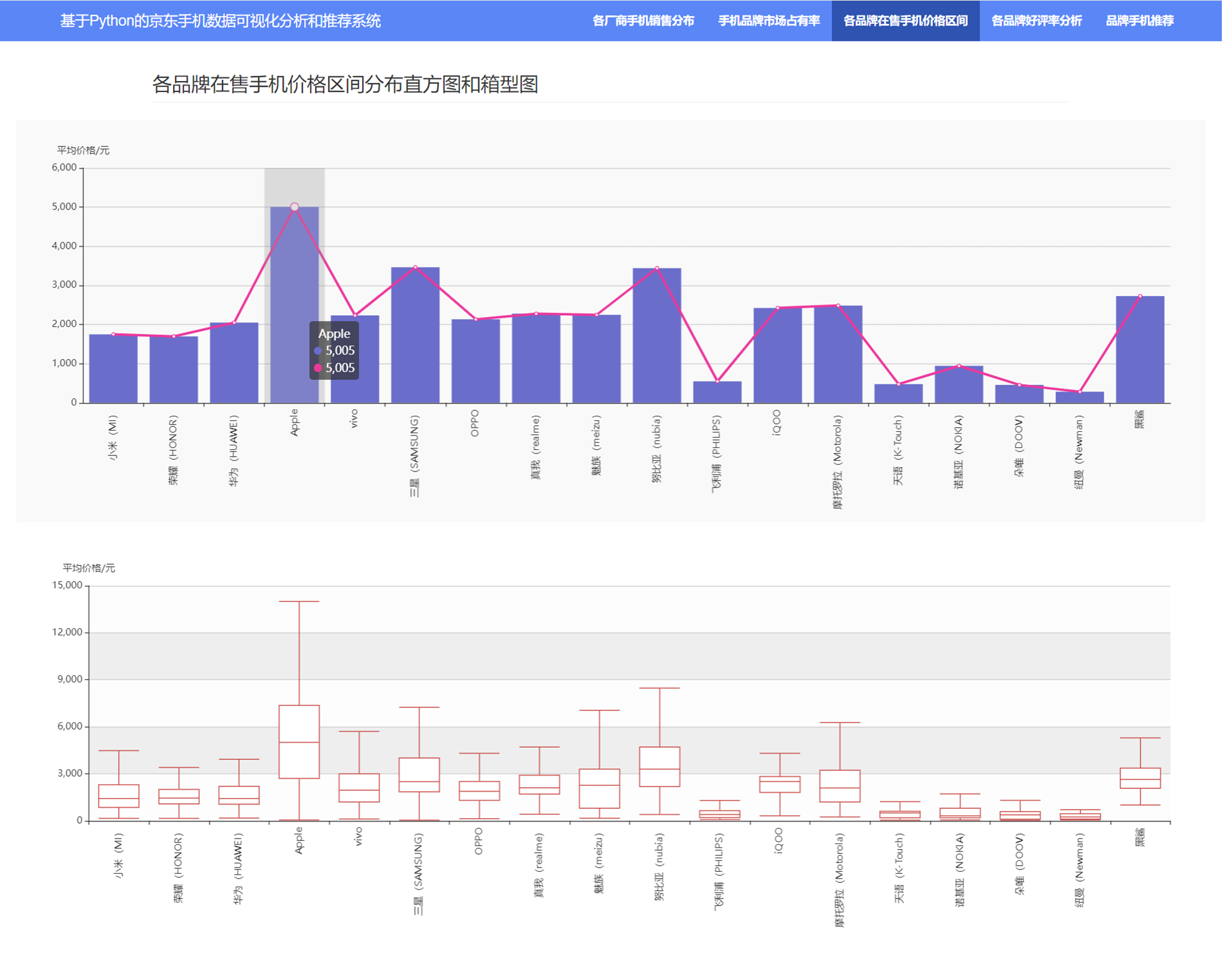The image size is (1222, 980).
Task: Click the highlighted Apple line data point
Action: coord(295,207)
